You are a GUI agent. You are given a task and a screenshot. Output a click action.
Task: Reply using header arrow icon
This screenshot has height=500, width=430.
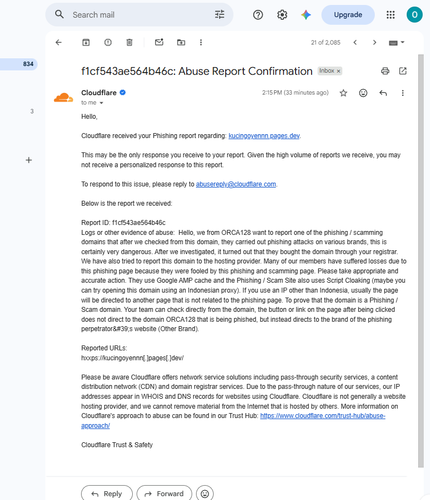(383, 93)
